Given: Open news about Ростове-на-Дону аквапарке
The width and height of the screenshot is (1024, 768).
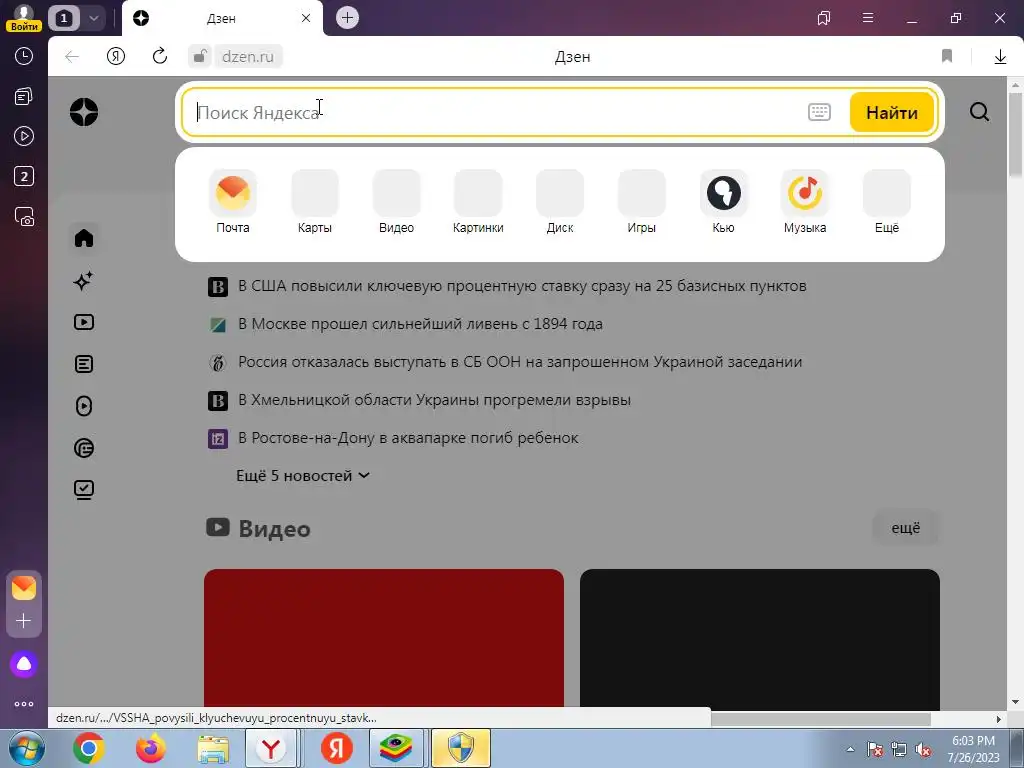Looking at the screenshot, I should [408, 437].
